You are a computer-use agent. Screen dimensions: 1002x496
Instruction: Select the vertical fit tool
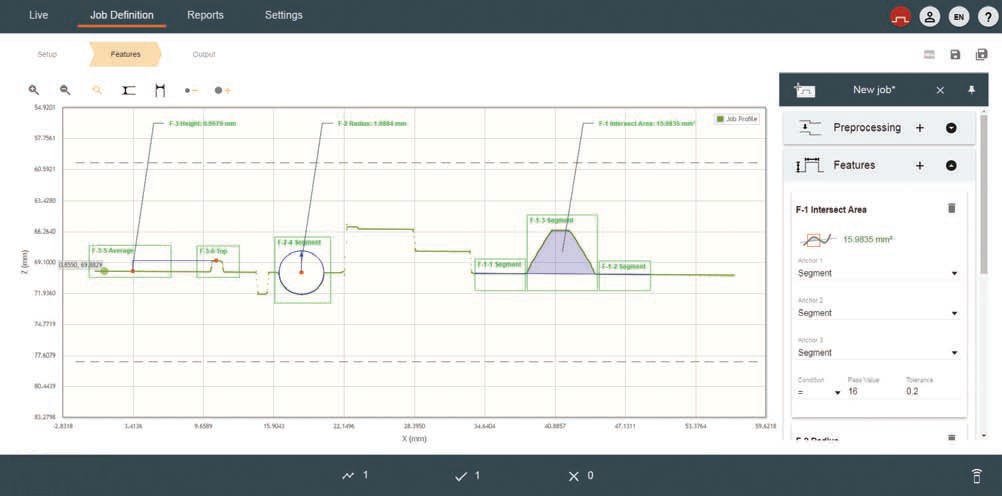click(x=160, y=90)
